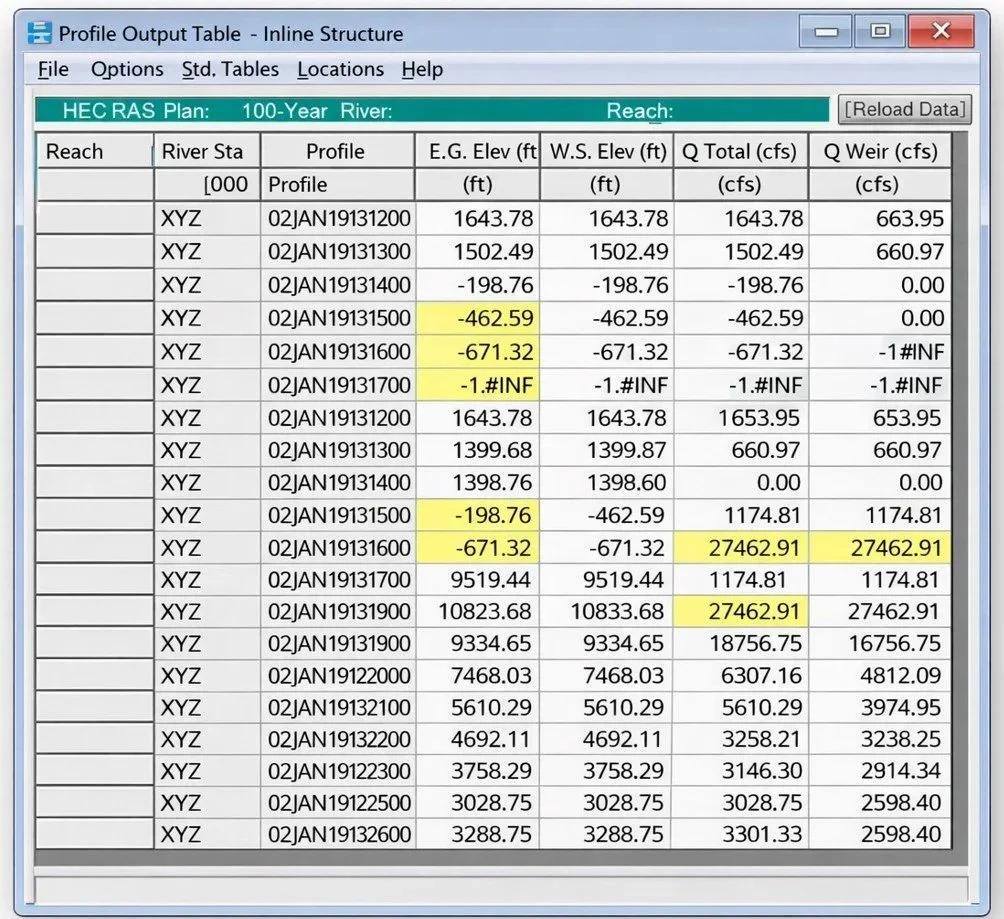Select the Profile column header
Screen dimensions: 1004x919
click(337, 152)
